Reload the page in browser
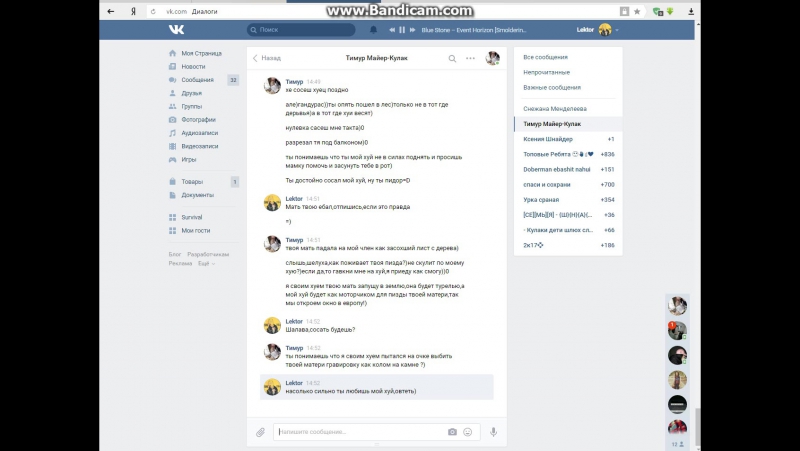Viewport: 800px width, 451px height. (153, 11)
